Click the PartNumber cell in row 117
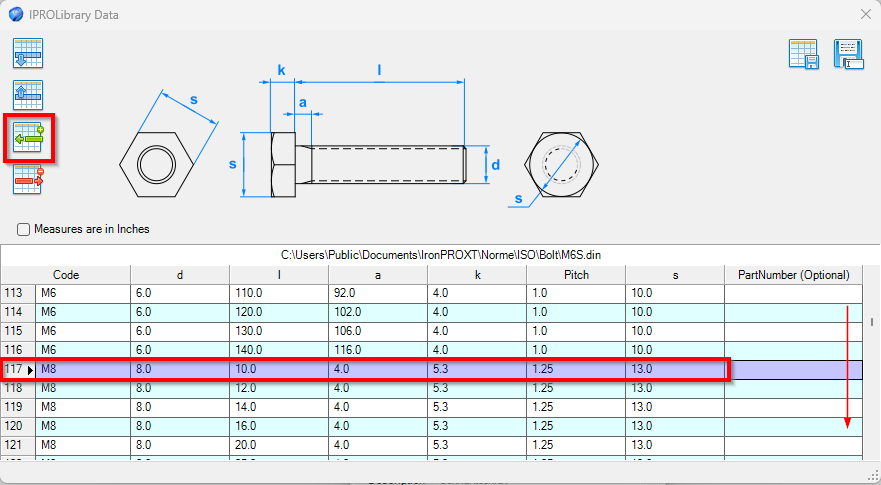881x485 pixels. pos(793,370)
